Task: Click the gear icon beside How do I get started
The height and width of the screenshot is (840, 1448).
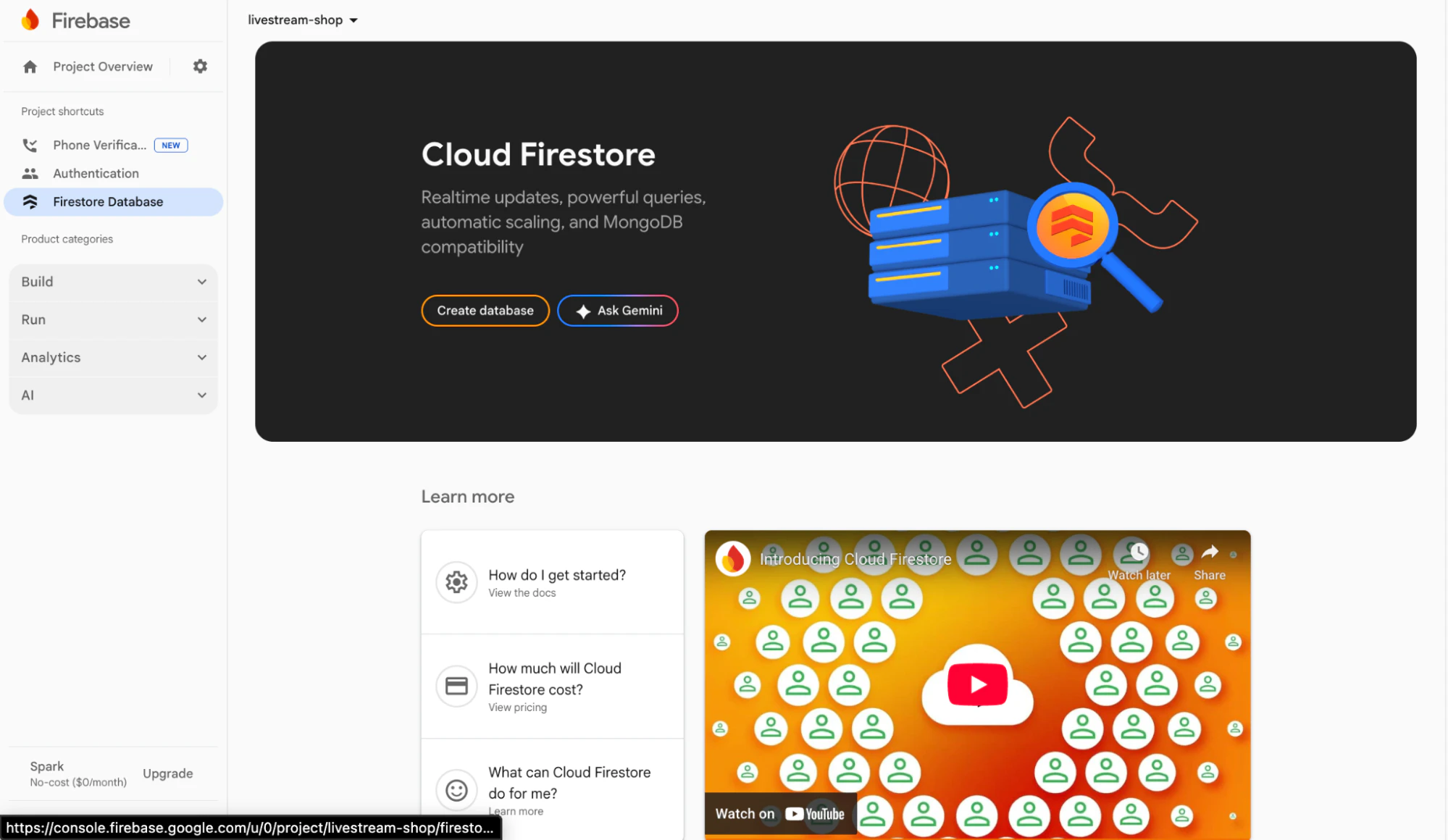Action: 456,582
